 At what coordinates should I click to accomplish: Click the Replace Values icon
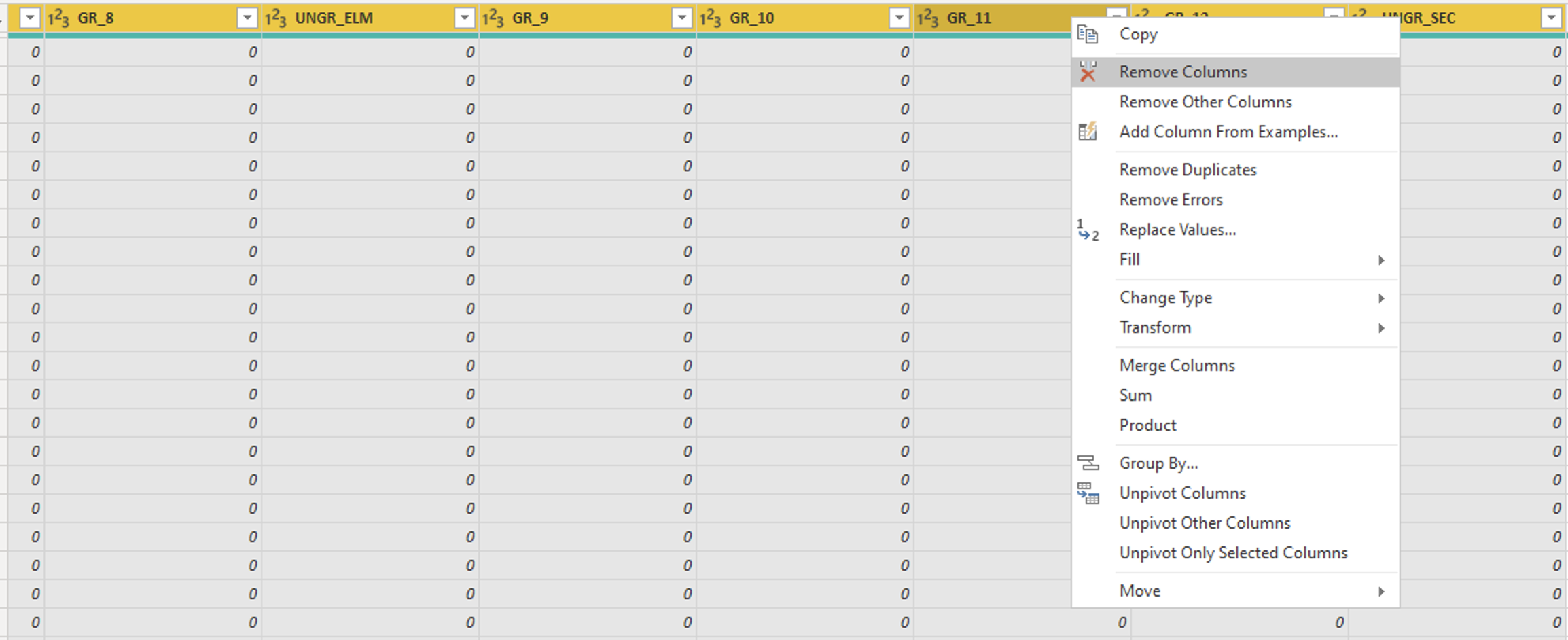click(1088, 230)
